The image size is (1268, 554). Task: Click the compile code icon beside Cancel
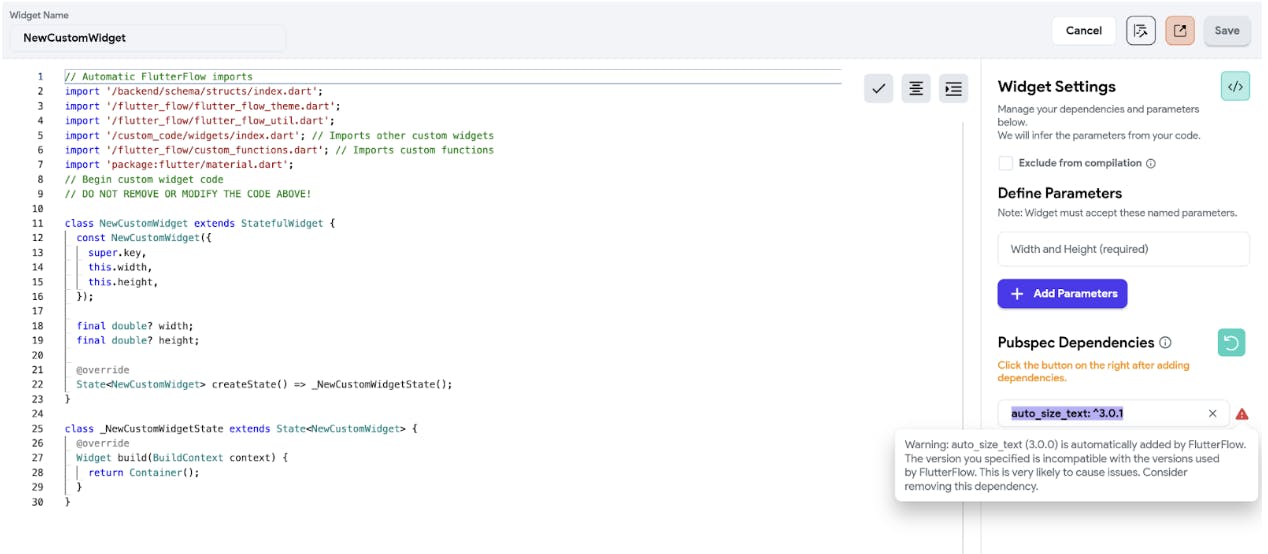[x=1140, y=31]
